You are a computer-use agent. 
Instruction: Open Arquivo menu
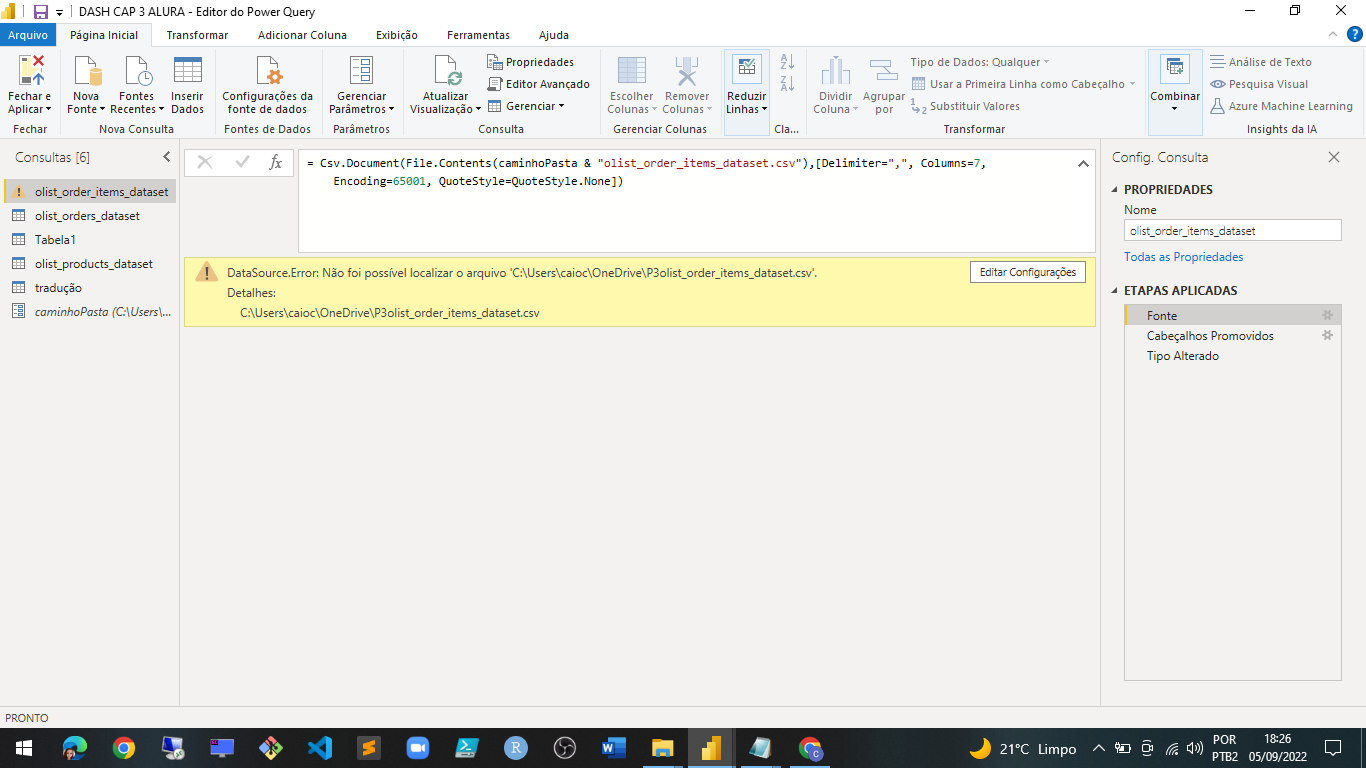tap(27, 35)
